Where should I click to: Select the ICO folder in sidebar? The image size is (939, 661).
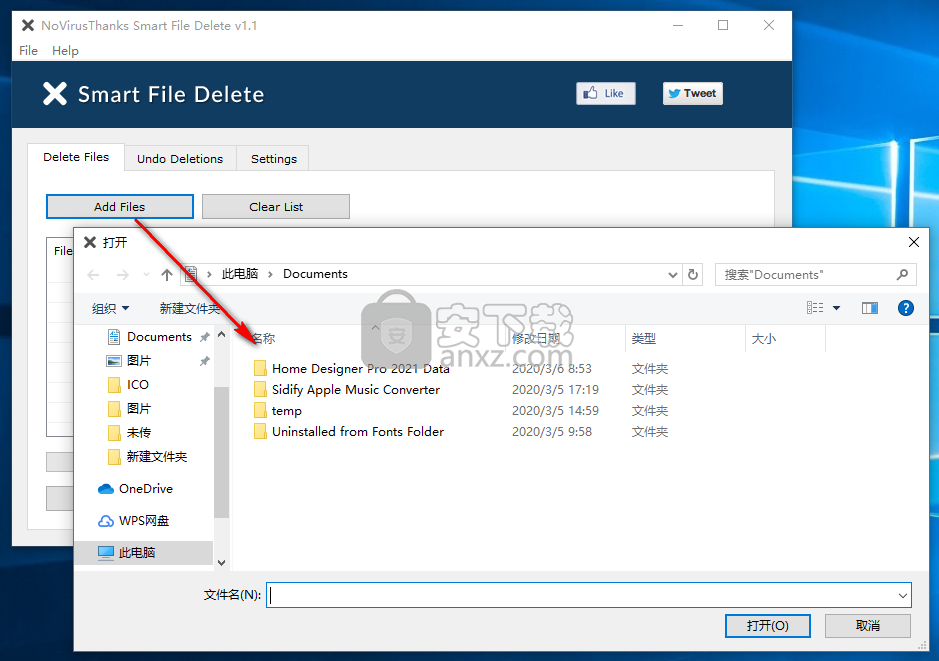(x=138, y=385)
